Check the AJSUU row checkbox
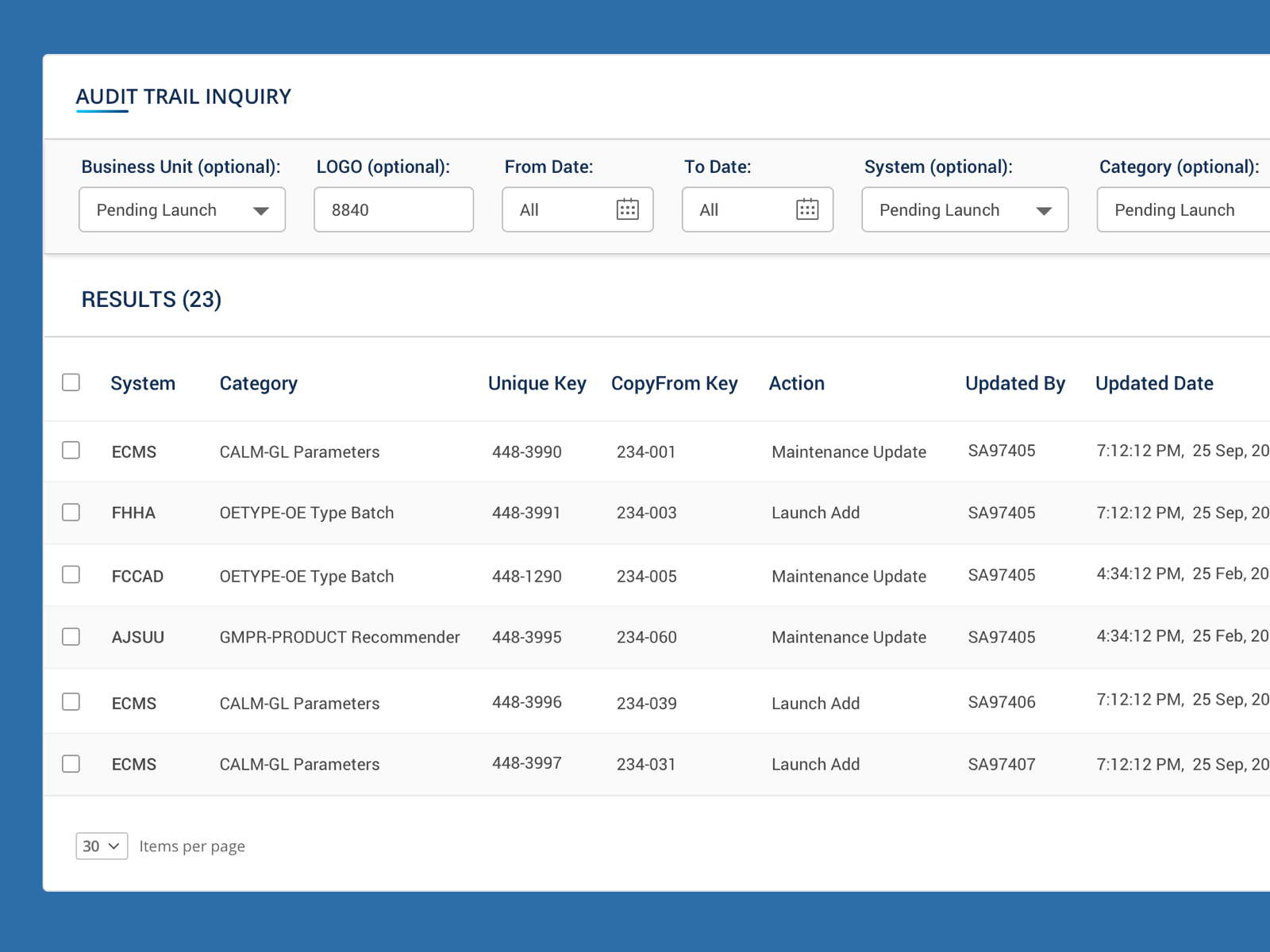Viewport: 1270px width, 952px height. point(71,636)
